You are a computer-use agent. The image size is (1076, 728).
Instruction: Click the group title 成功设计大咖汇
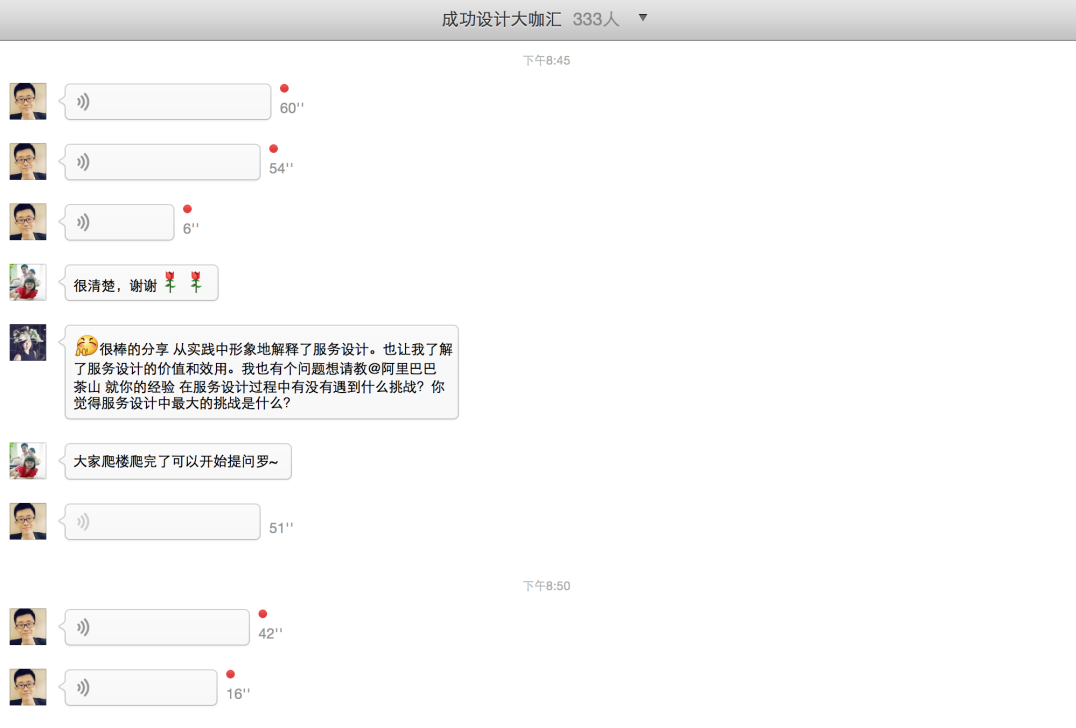click(x=501, y=19)
